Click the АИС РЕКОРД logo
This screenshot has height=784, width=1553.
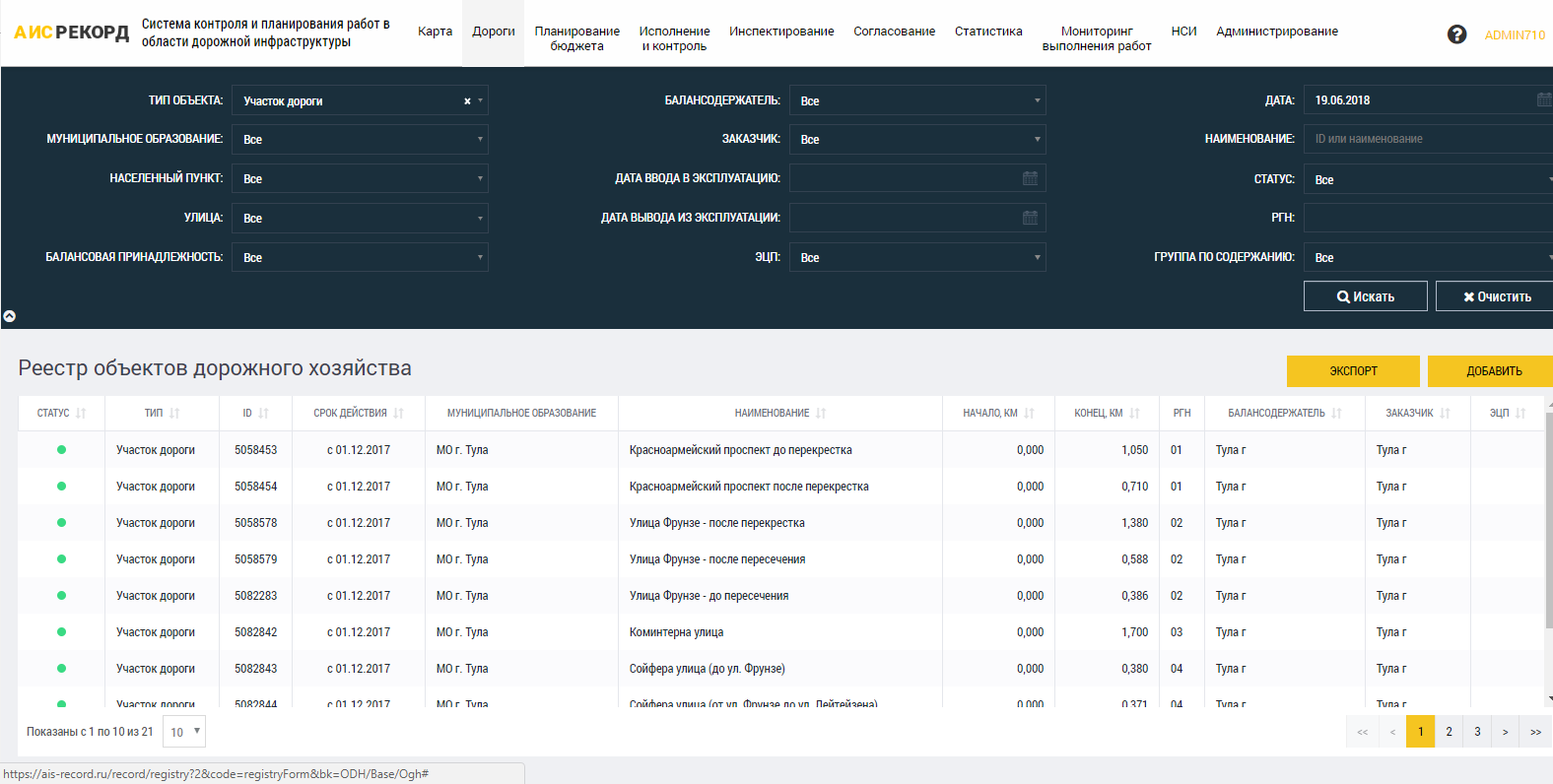point(71,33)
